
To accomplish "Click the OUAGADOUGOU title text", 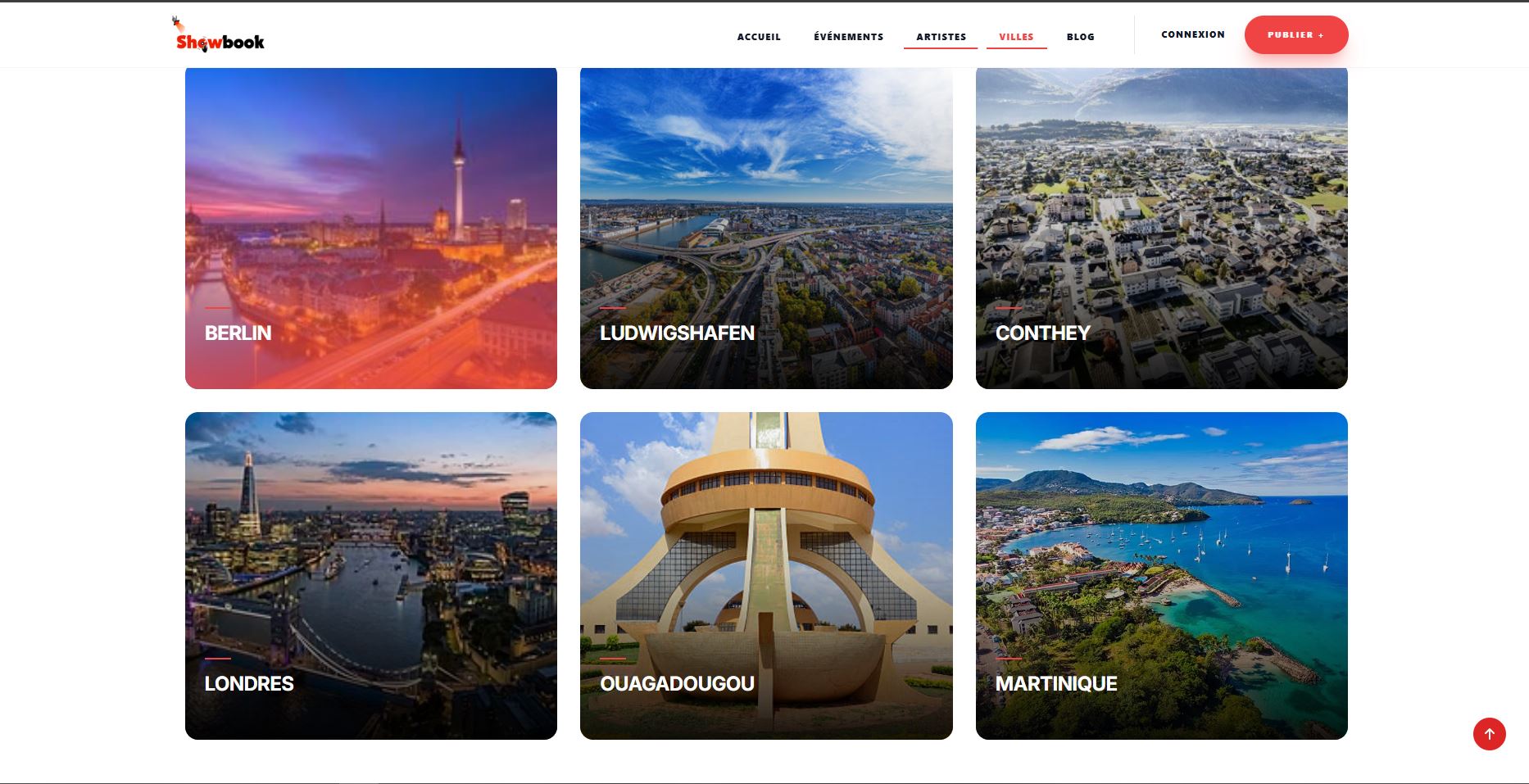I will click(x=677, y=684).
